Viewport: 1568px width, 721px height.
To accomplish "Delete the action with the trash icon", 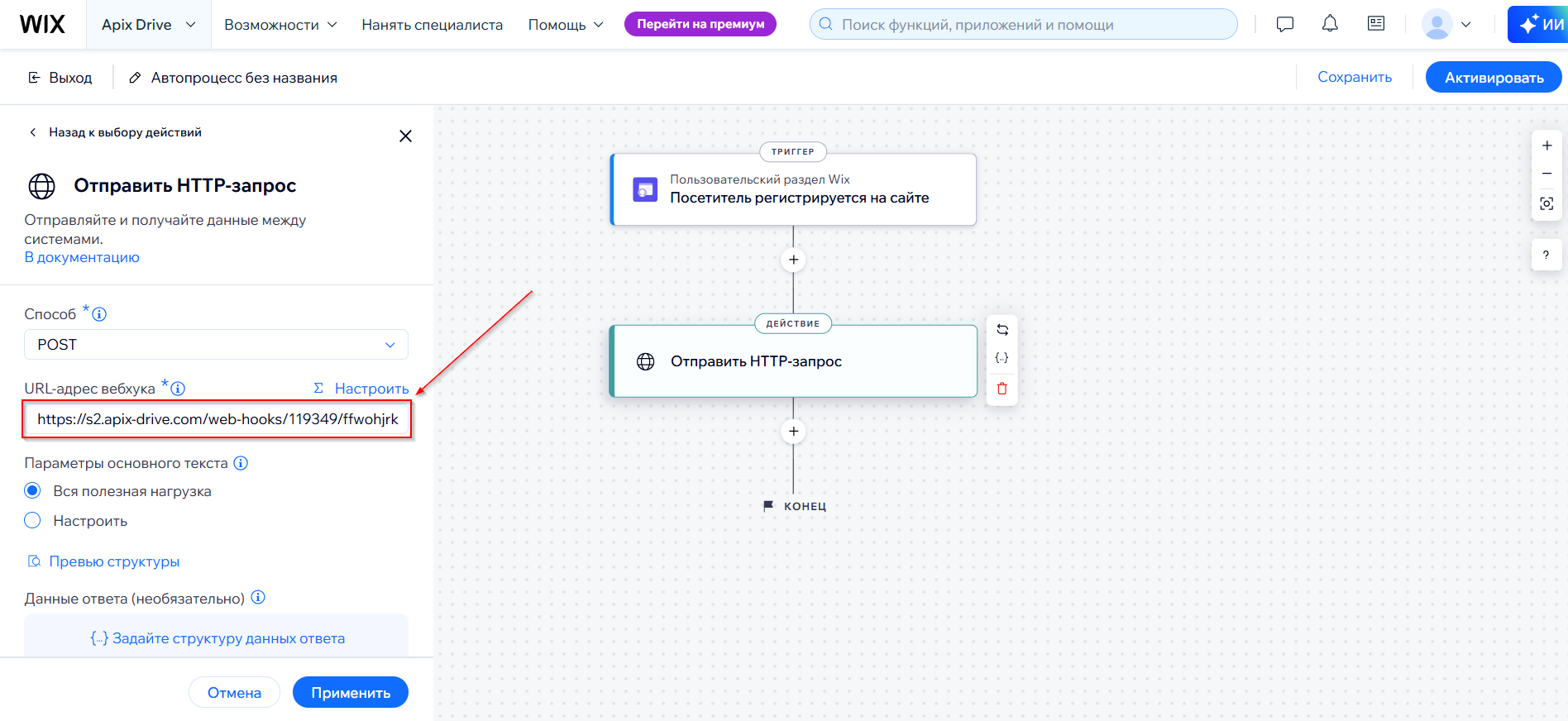I will point(1002,389).
